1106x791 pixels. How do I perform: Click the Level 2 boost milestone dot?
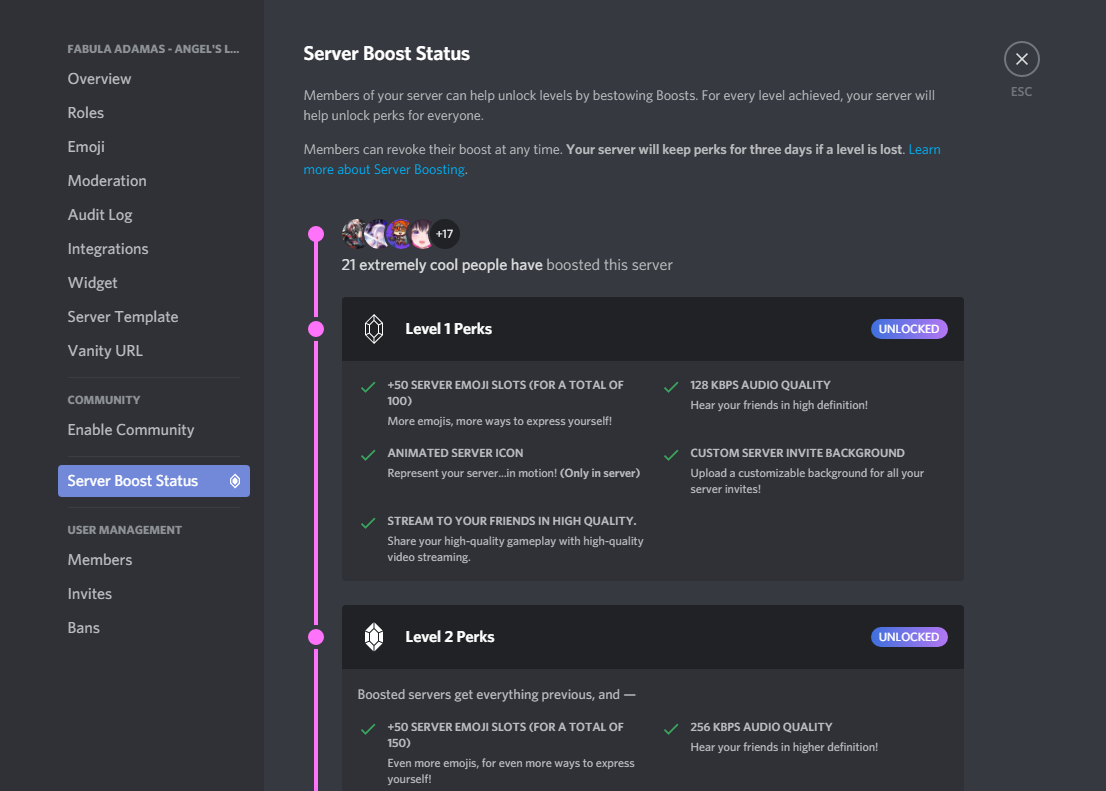tap(316, 636)
